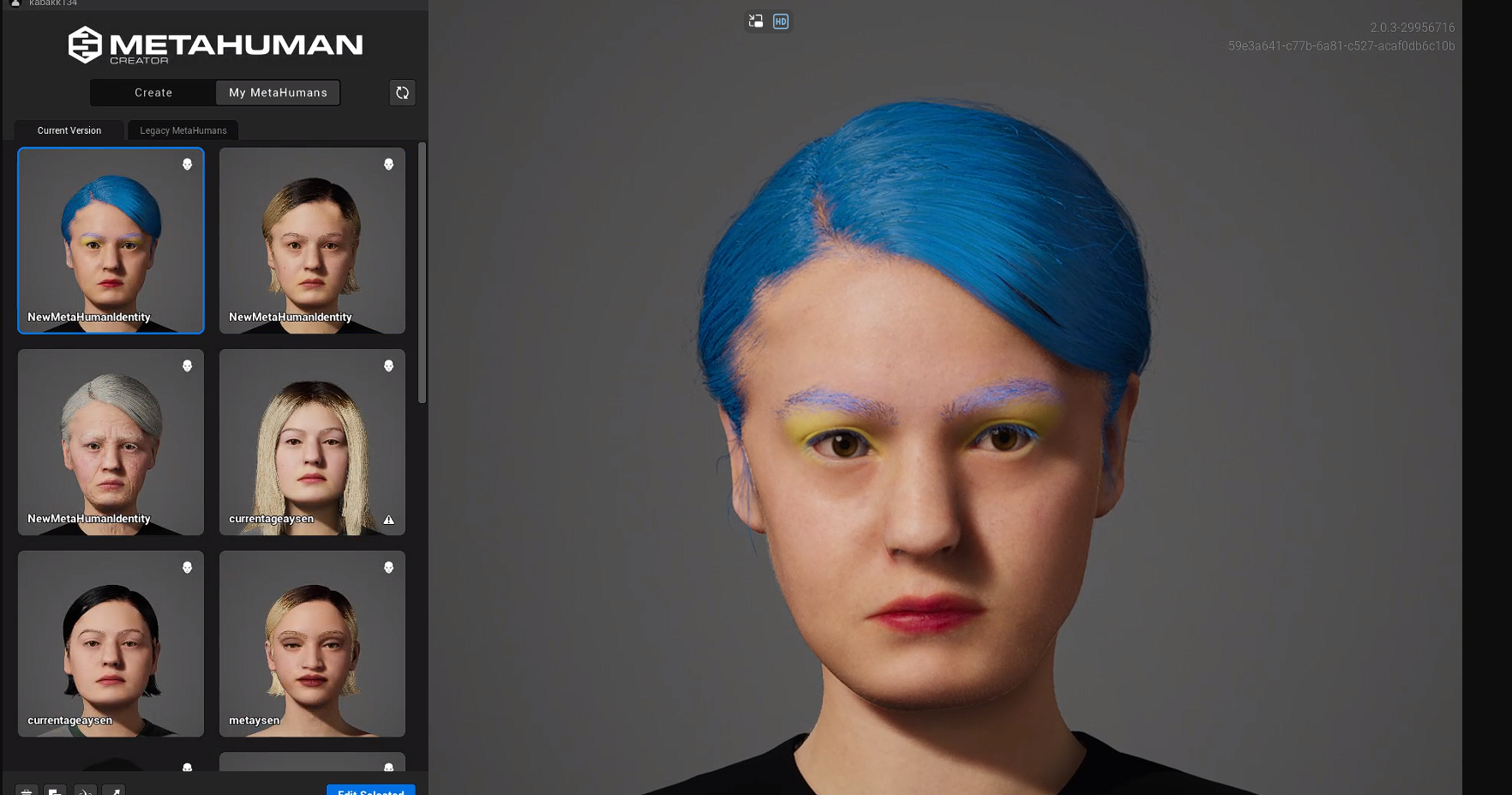Viewport: 1512px width, 795px height.
Task: Shrink the viewport with the picture-in-picture icon
Action: click(x=755, y=21)
